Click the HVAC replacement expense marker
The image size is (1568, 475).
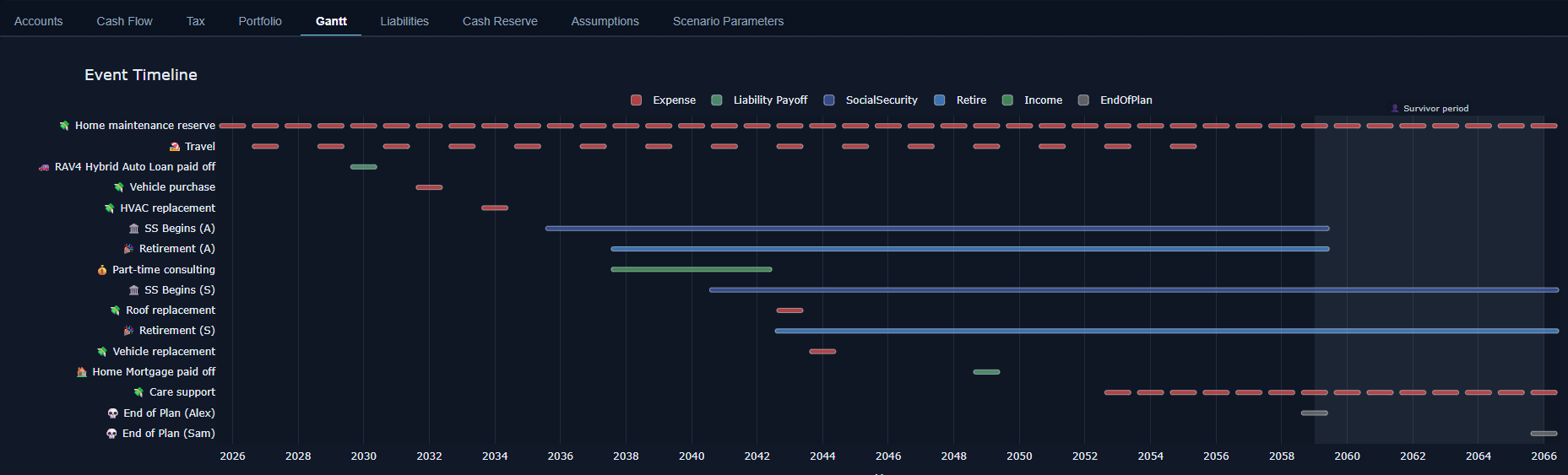(495, 208)
